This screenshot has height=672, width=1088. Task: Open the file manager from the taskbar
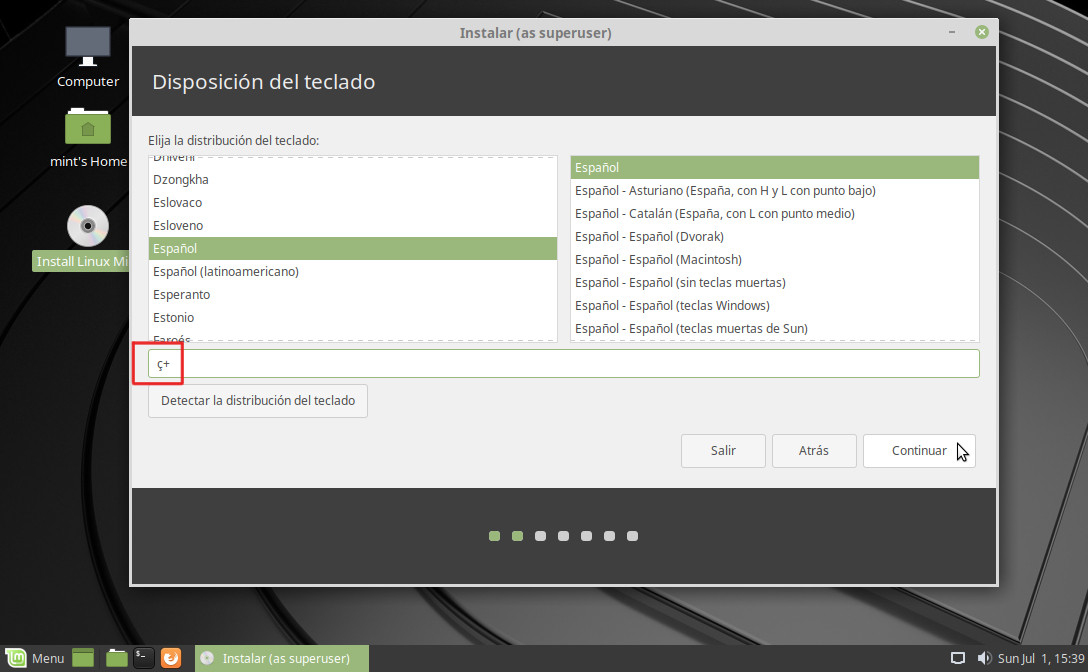[117, 658]
